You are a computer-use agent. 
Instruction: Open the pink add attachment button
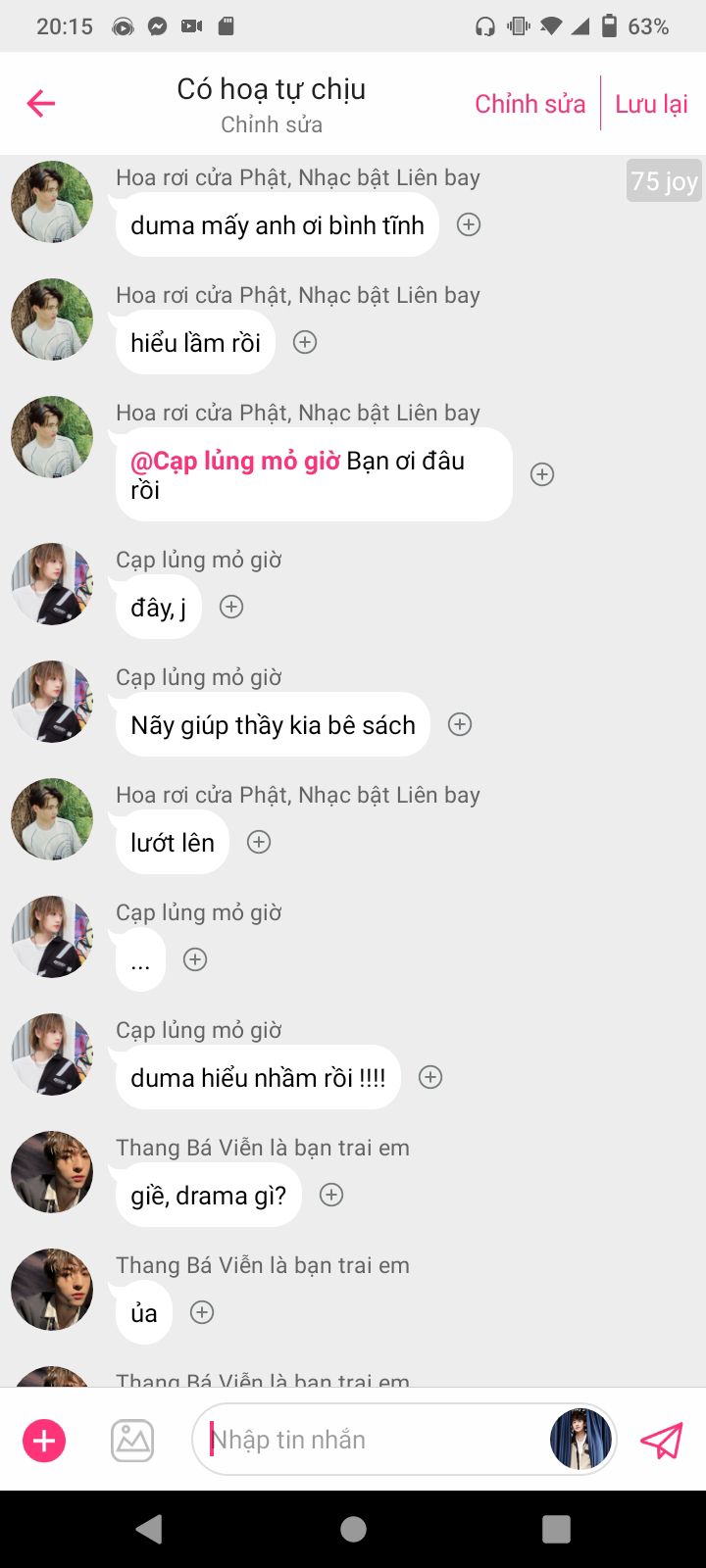point(44,1441)
